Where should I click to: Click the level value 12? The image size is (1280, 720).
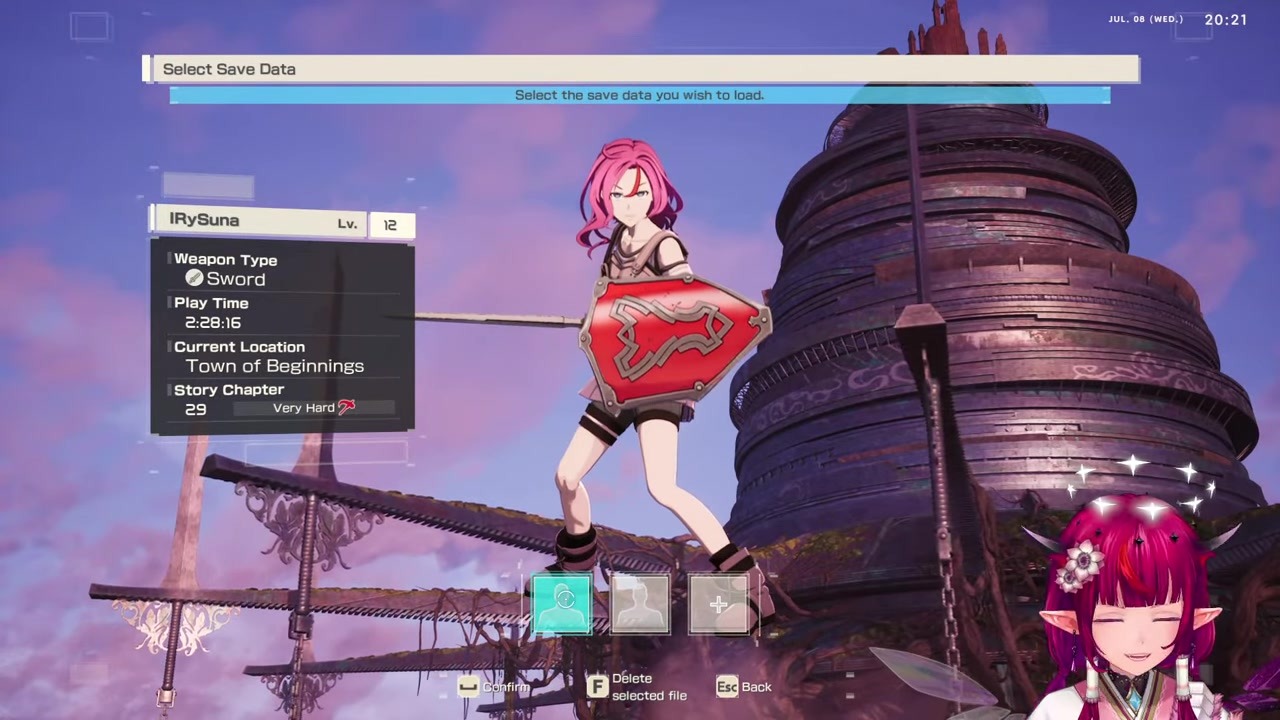pos(391,225)
